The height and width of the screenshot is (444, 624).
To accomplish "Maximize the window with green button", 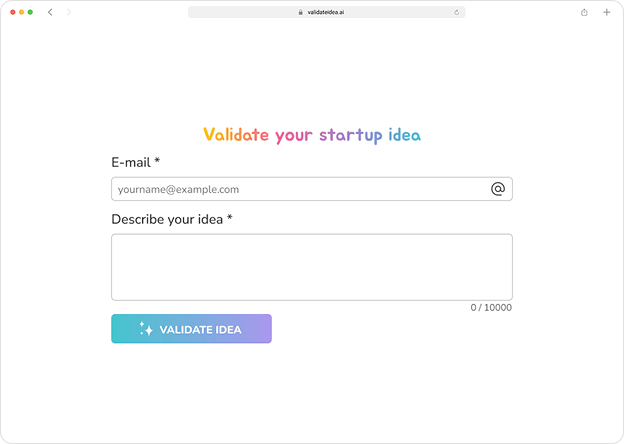I will (x=30, y=12).
